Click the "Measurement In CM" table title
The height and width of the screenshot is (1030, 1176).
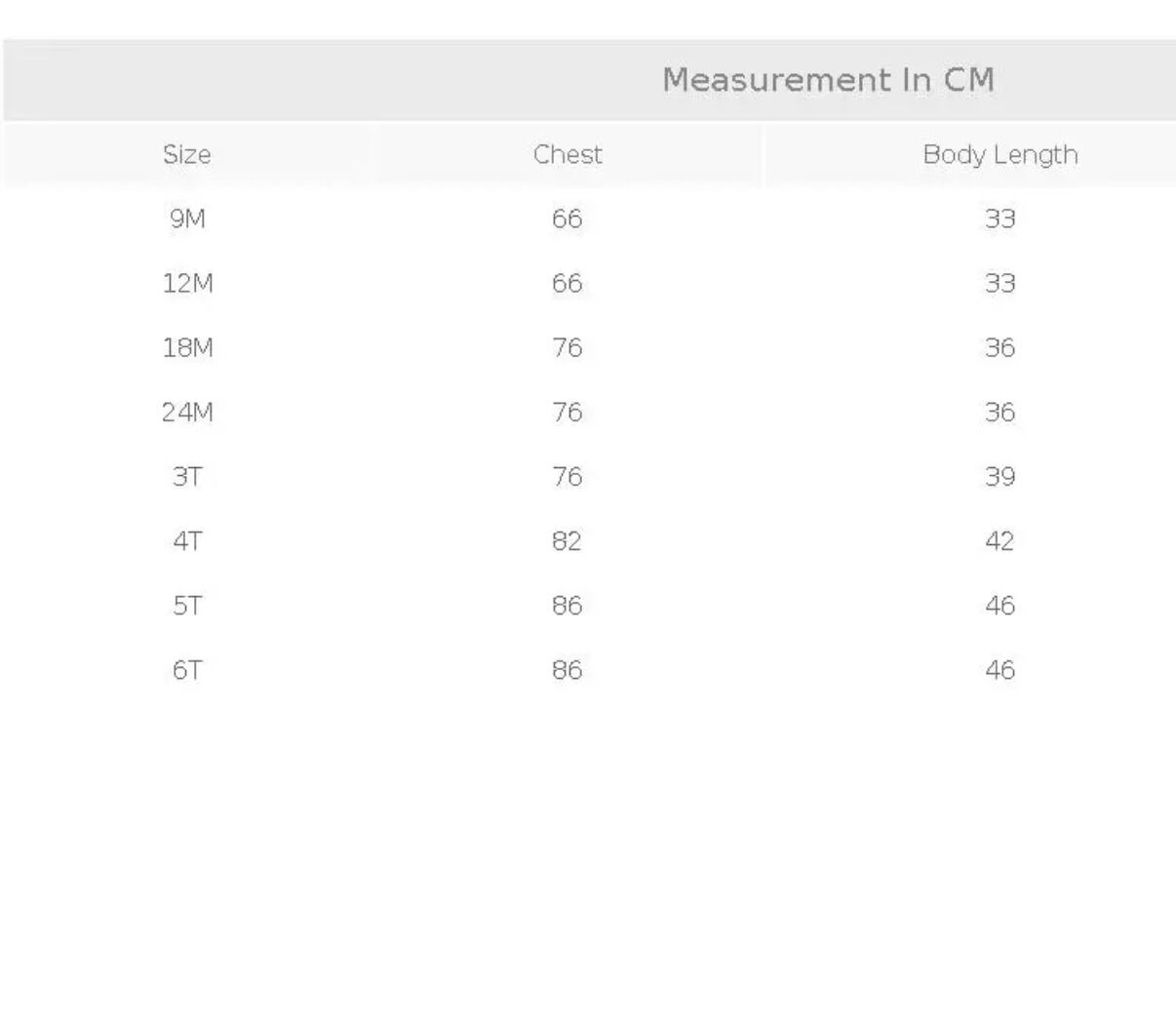pyautogui.click(x=828, y=80)
